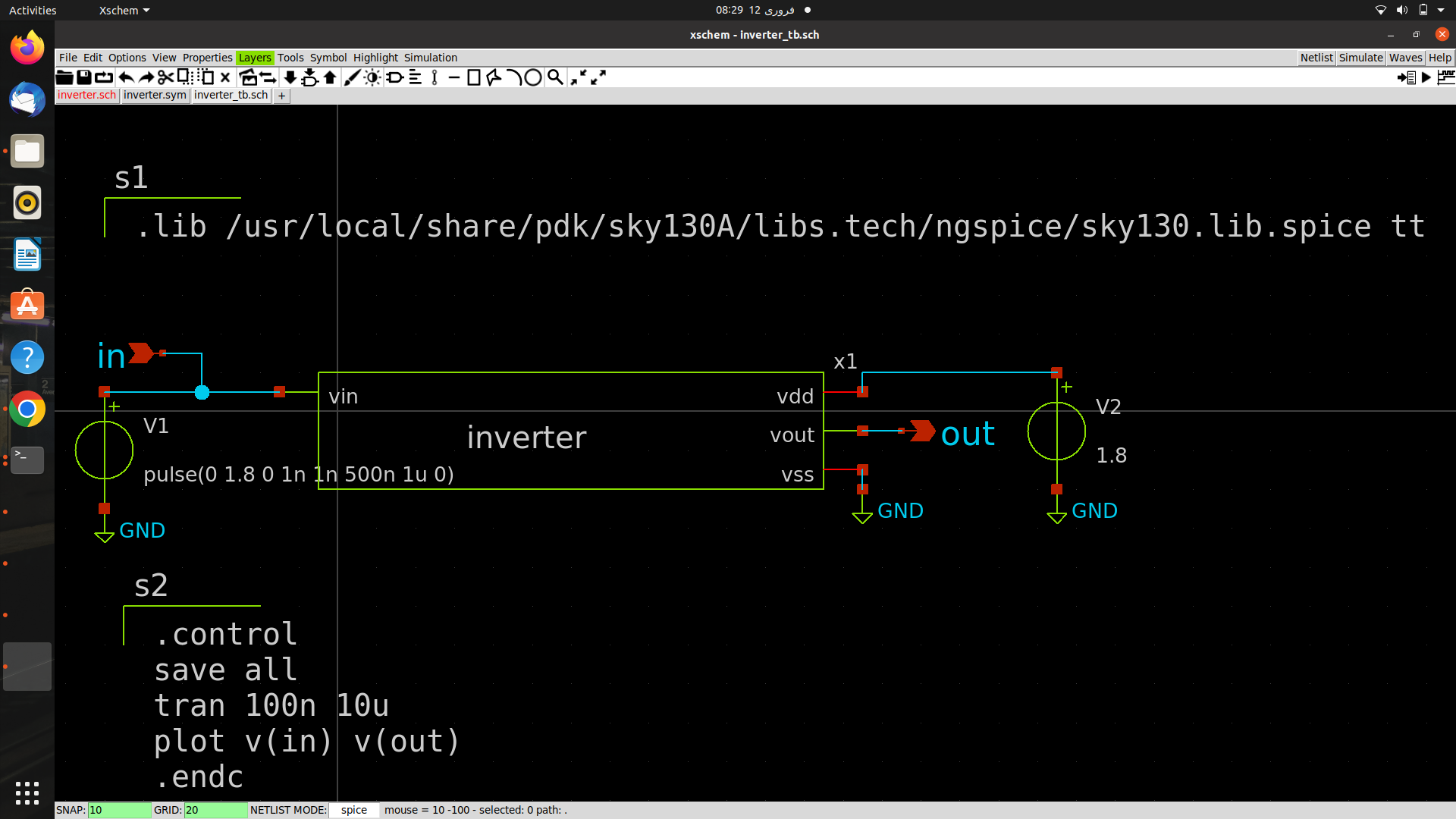This screenshot has height=819, width=1456.
Task: Click the Open file folder icon
Action: coord(64,77)
